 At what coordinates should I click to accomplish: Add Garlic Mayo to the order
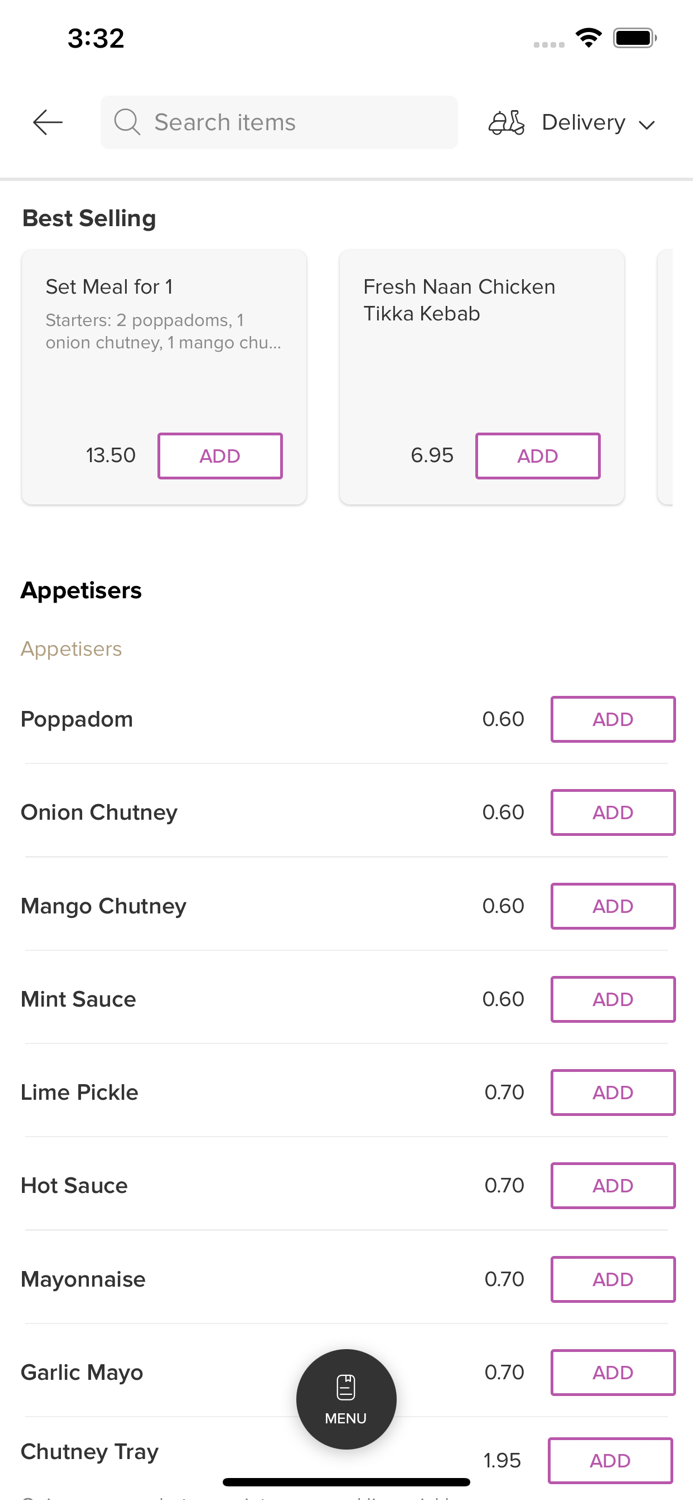tap(613, 1372)
